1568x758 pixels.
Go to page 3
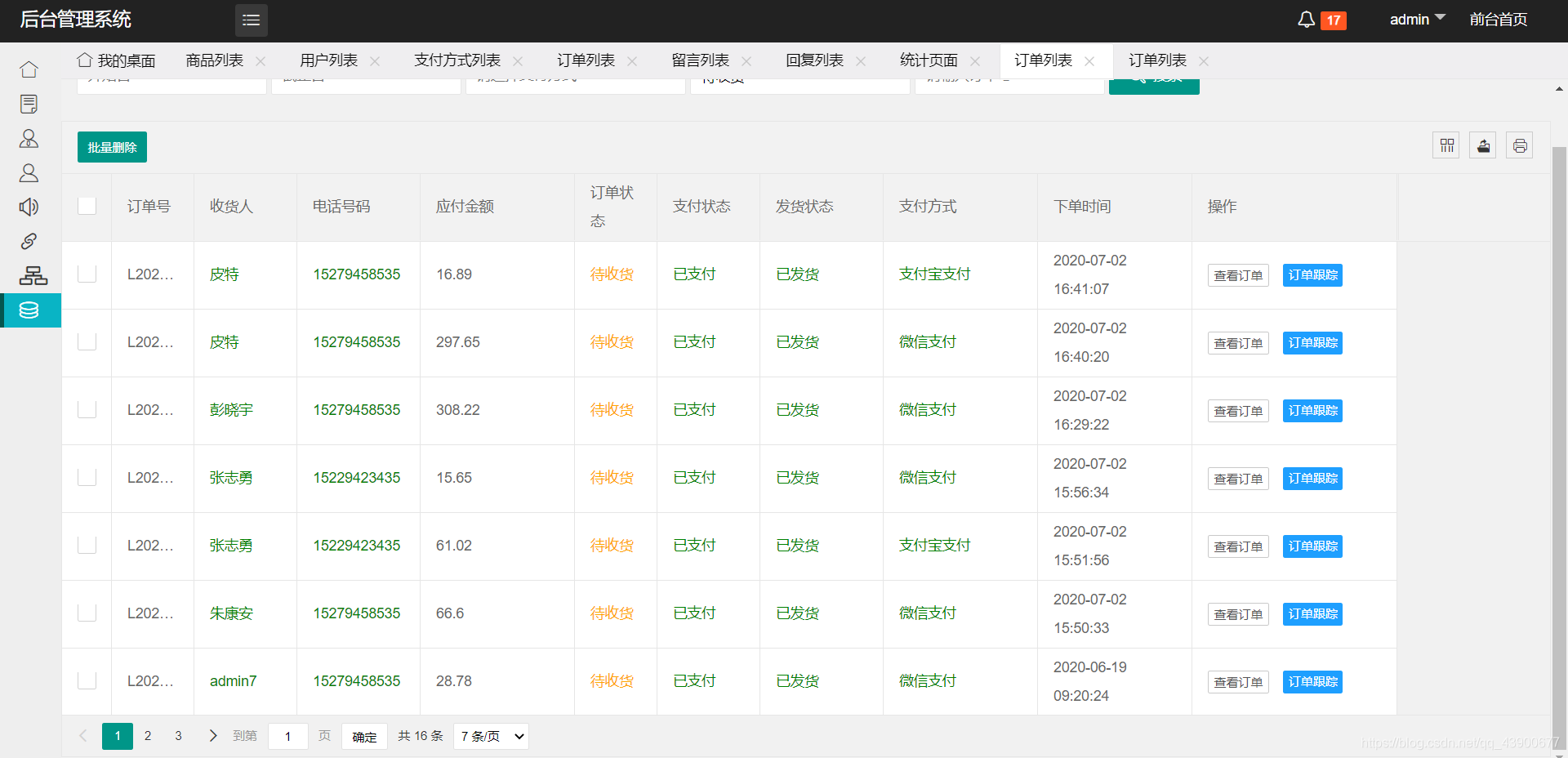click(x=178, y=736)
